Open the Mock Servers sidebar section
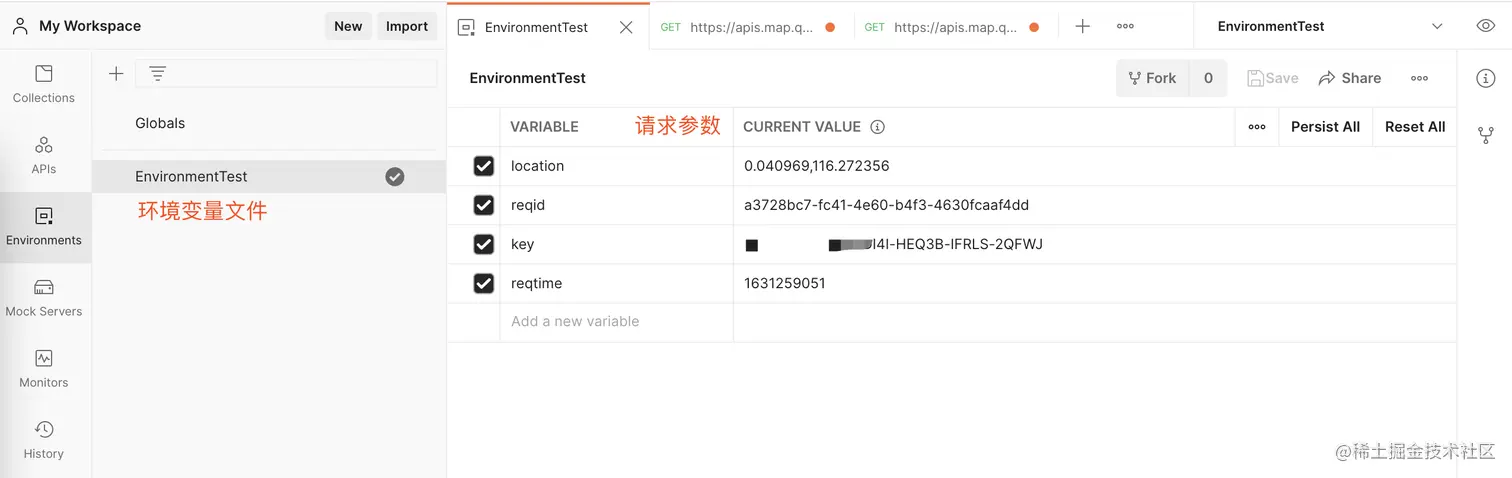This screenshot has width=1512, height=478. pyautogui.click(x=44, y=297)
